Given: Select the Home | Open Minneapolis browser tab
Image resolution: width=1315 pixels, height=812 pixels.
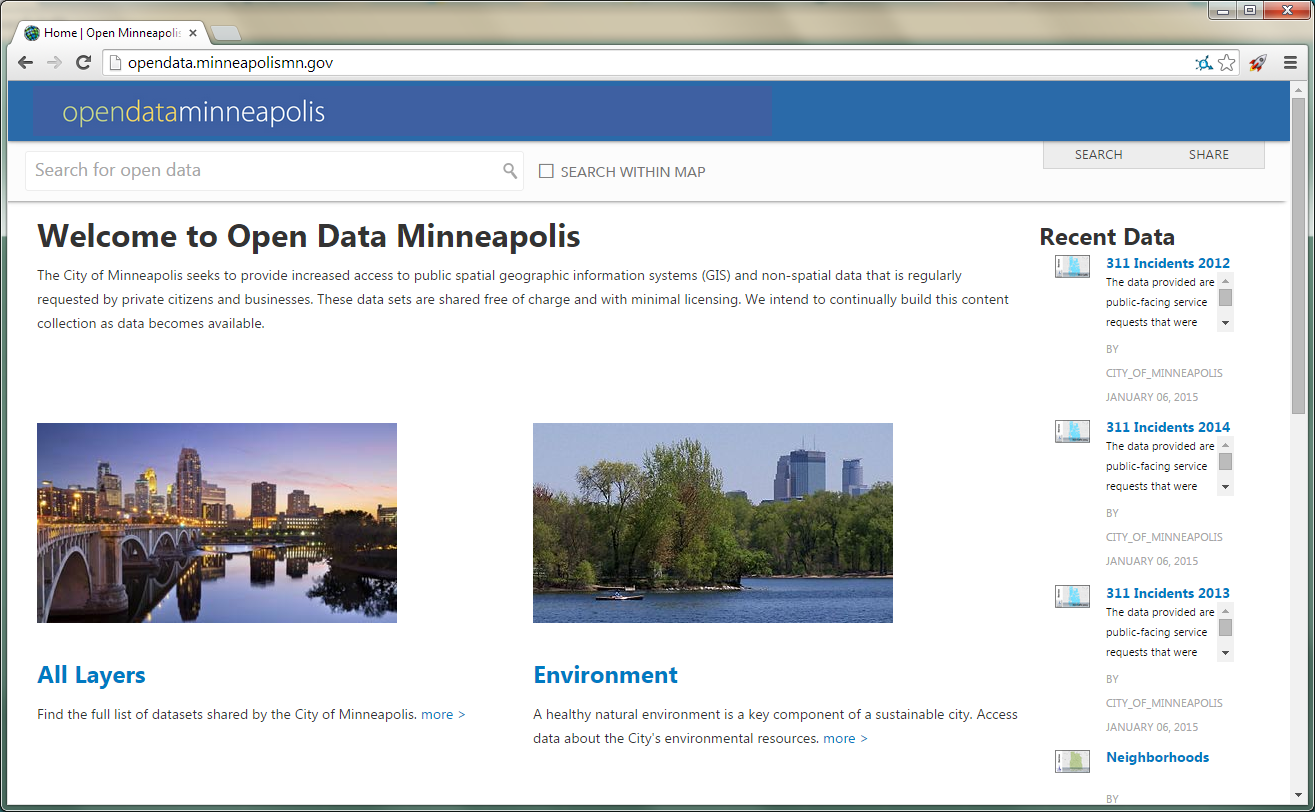Looking at the screenshot, I should click(x=111, y=33).
